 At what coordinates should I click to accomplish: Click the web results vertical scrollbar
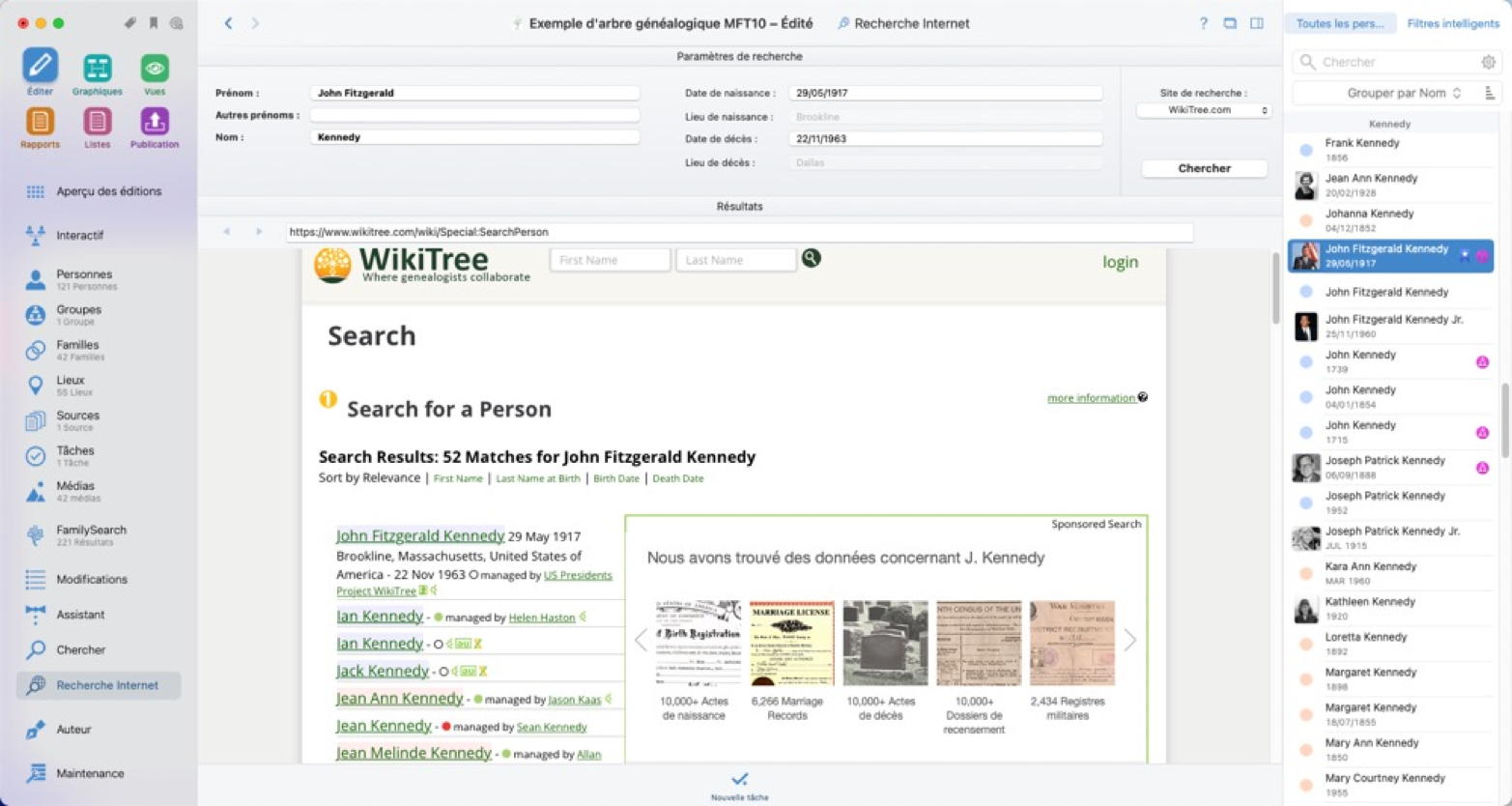point(1275,288)
